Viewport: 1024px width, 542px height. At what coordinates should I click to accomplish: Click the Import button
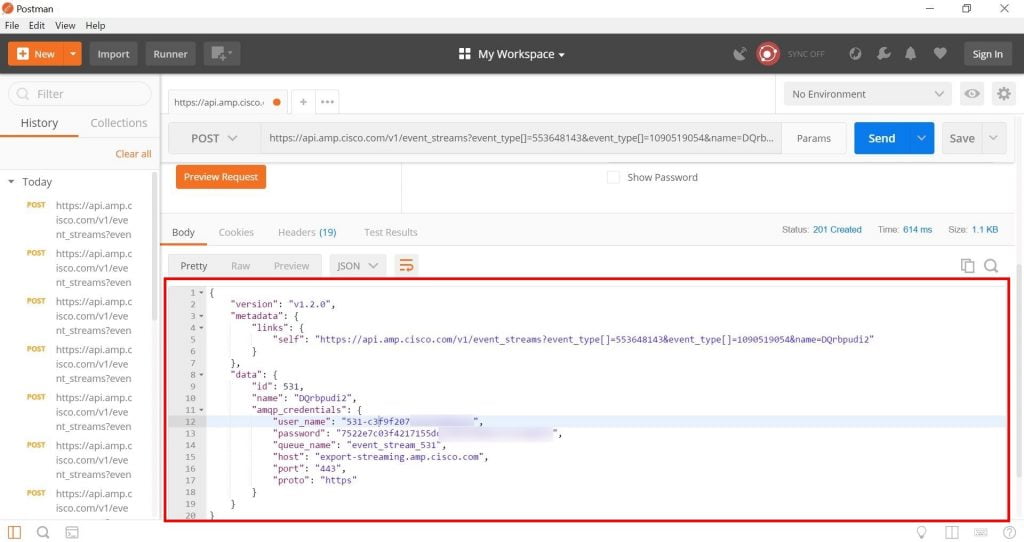click(x=113, y=54)
